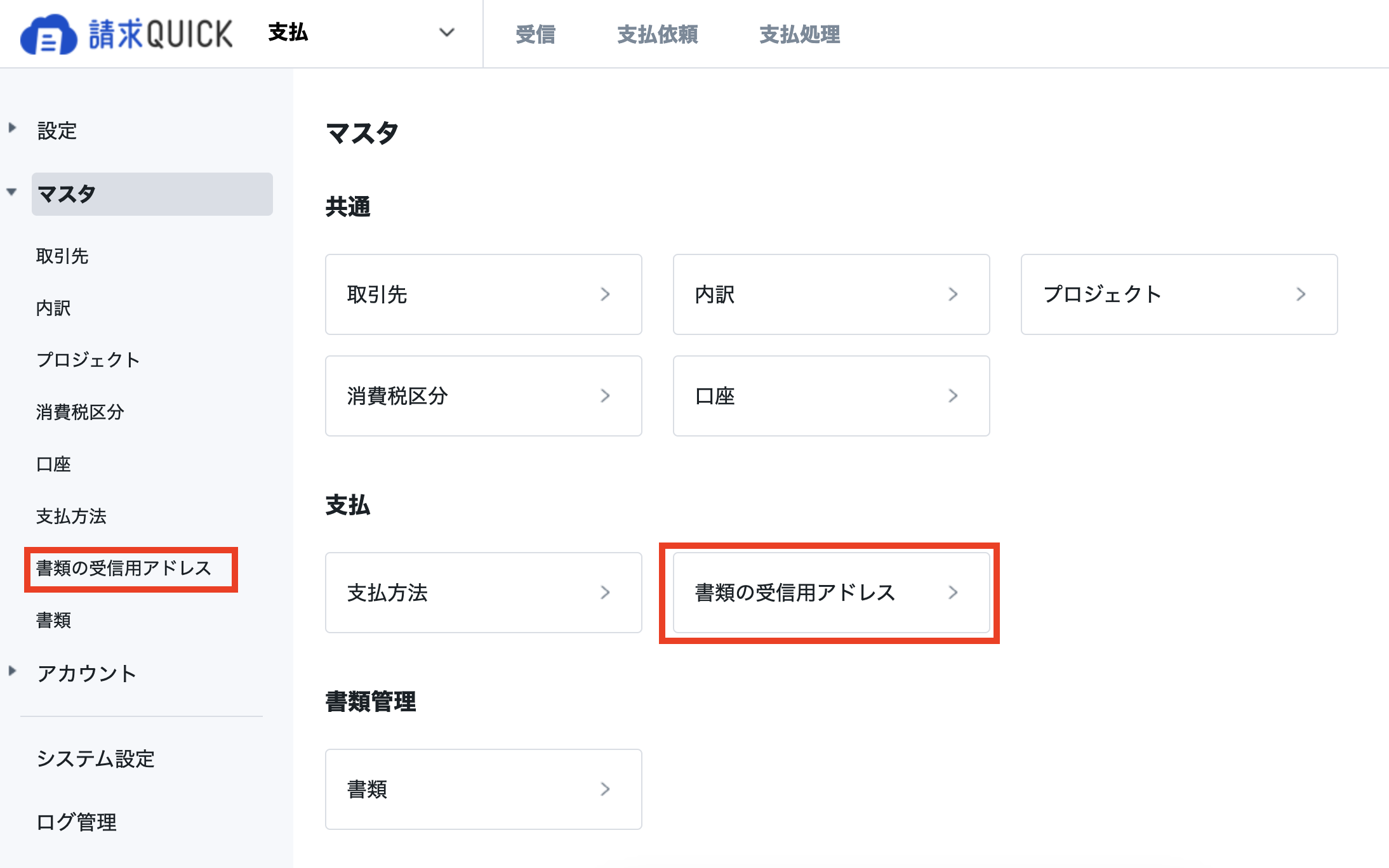Expand the 設定 sidebar section
Viewport: 1389px width, 868px height.
tap(12, 128)
